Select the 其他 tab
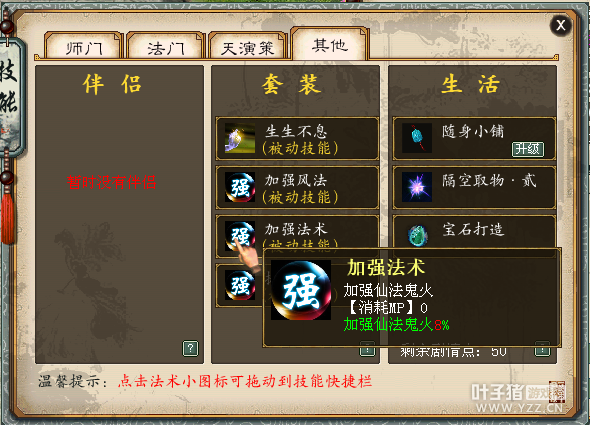 pyautogui.click(x=329, y=44)
